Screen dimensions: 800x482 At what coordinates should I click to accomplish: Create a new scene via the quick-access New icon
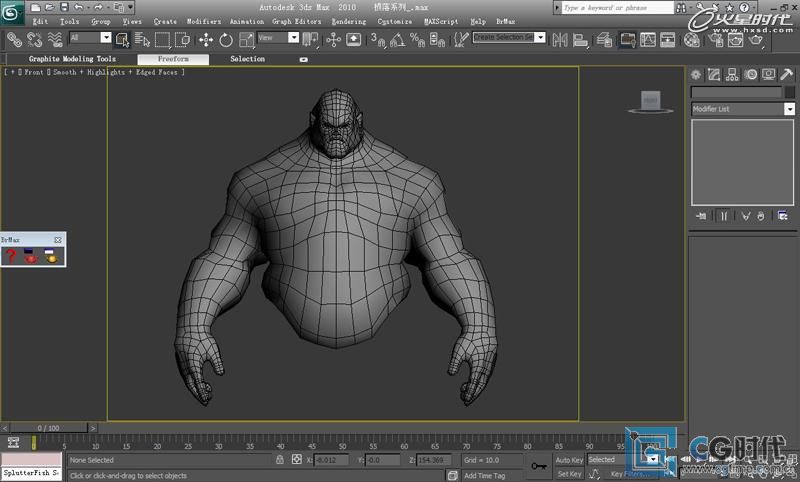[x=35, y=7]
